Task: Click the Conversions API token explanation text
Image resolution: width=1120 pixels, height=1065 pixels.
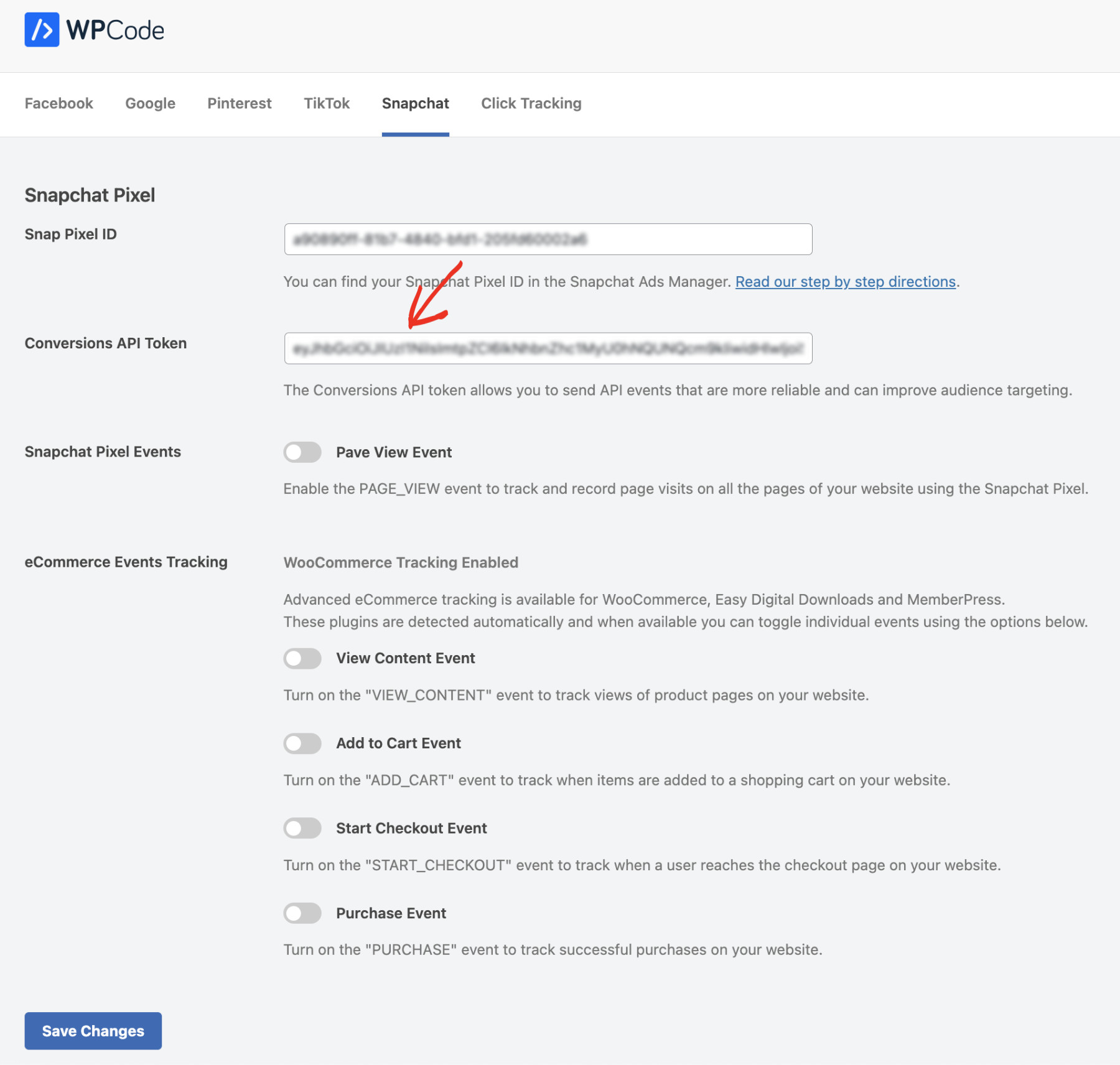Action: click(678, 390)
